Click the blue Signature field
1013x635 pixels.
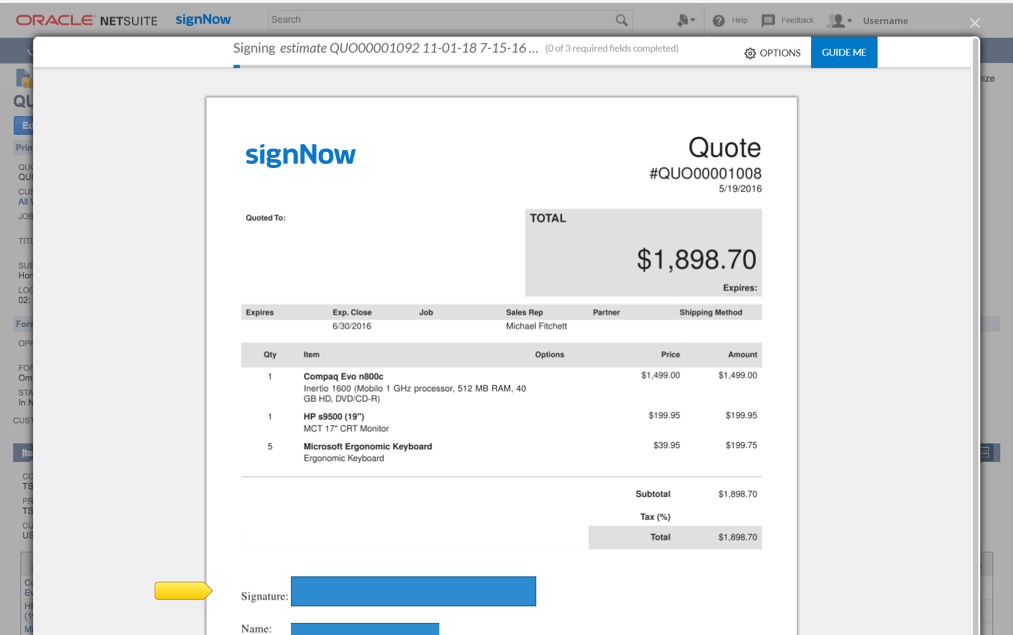413,591
